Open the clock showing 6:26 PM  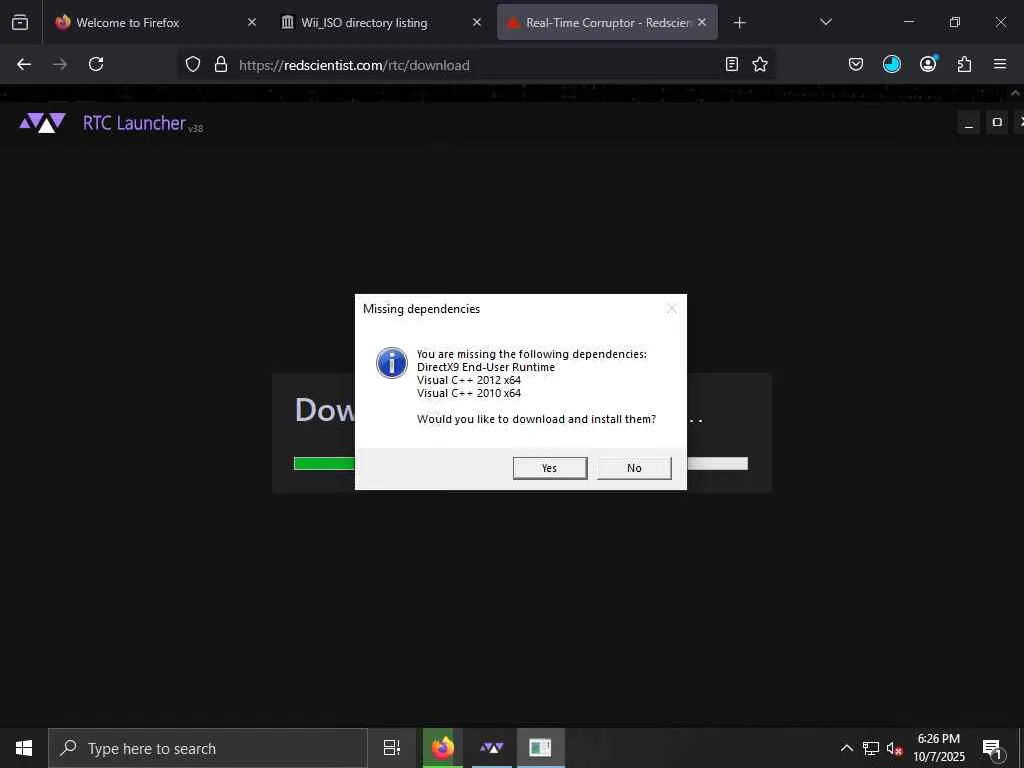(938, 748)
